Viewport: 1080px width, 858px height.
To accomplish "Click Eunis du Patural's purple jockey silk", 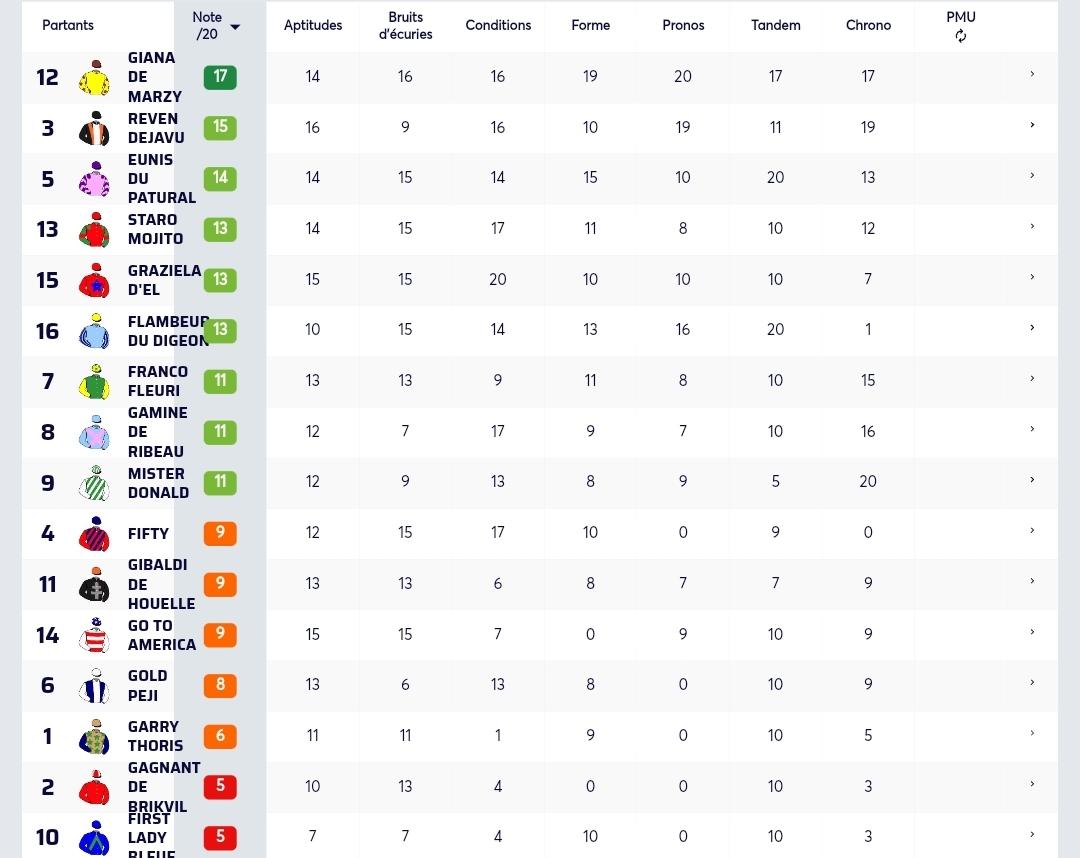I will (95, 179).
